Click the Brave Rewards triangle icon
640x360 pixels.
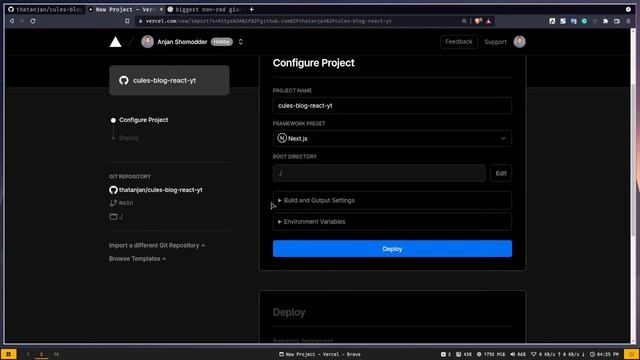pos(489,21)
